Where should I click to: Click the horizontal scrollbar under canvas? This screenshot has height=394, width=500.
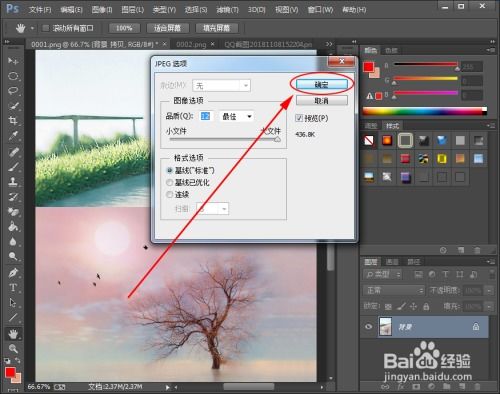click(x=249, y=387)
